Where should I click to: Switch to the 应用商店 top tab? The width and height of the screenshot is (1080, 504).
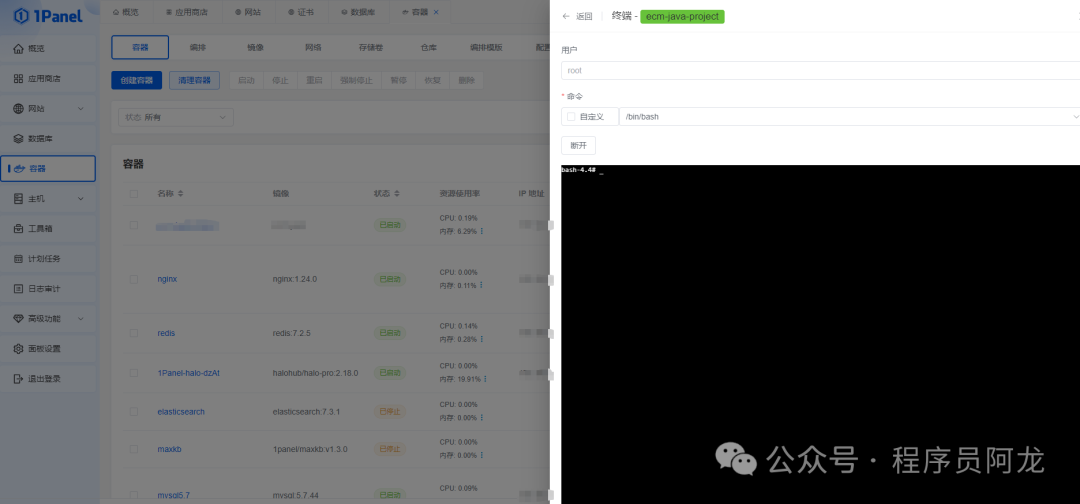[x=187, y=12]
